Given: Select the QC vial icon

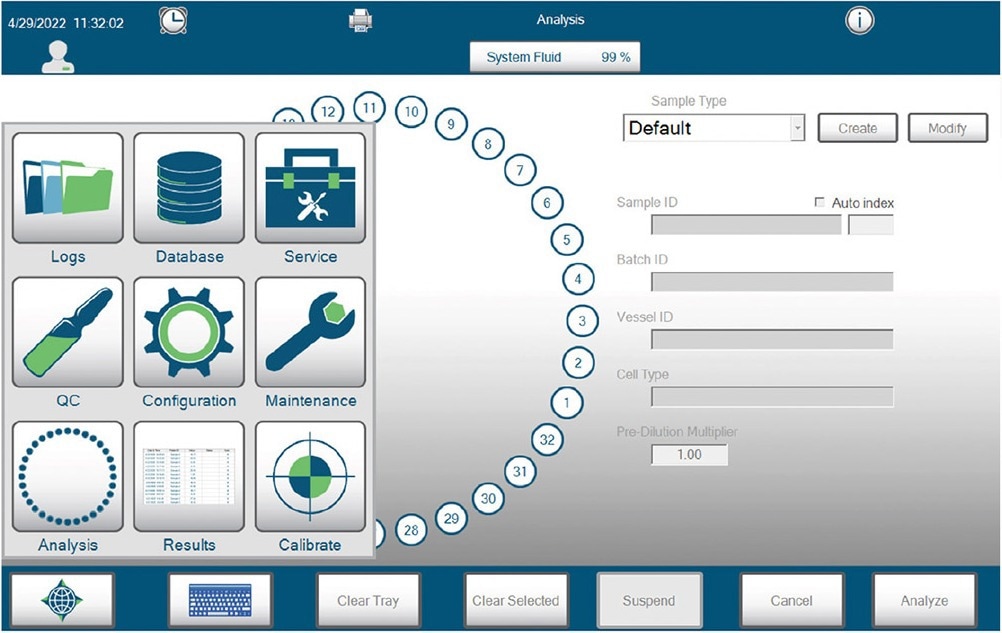Looking at the screenshot, I should click(x=67, y=334).
